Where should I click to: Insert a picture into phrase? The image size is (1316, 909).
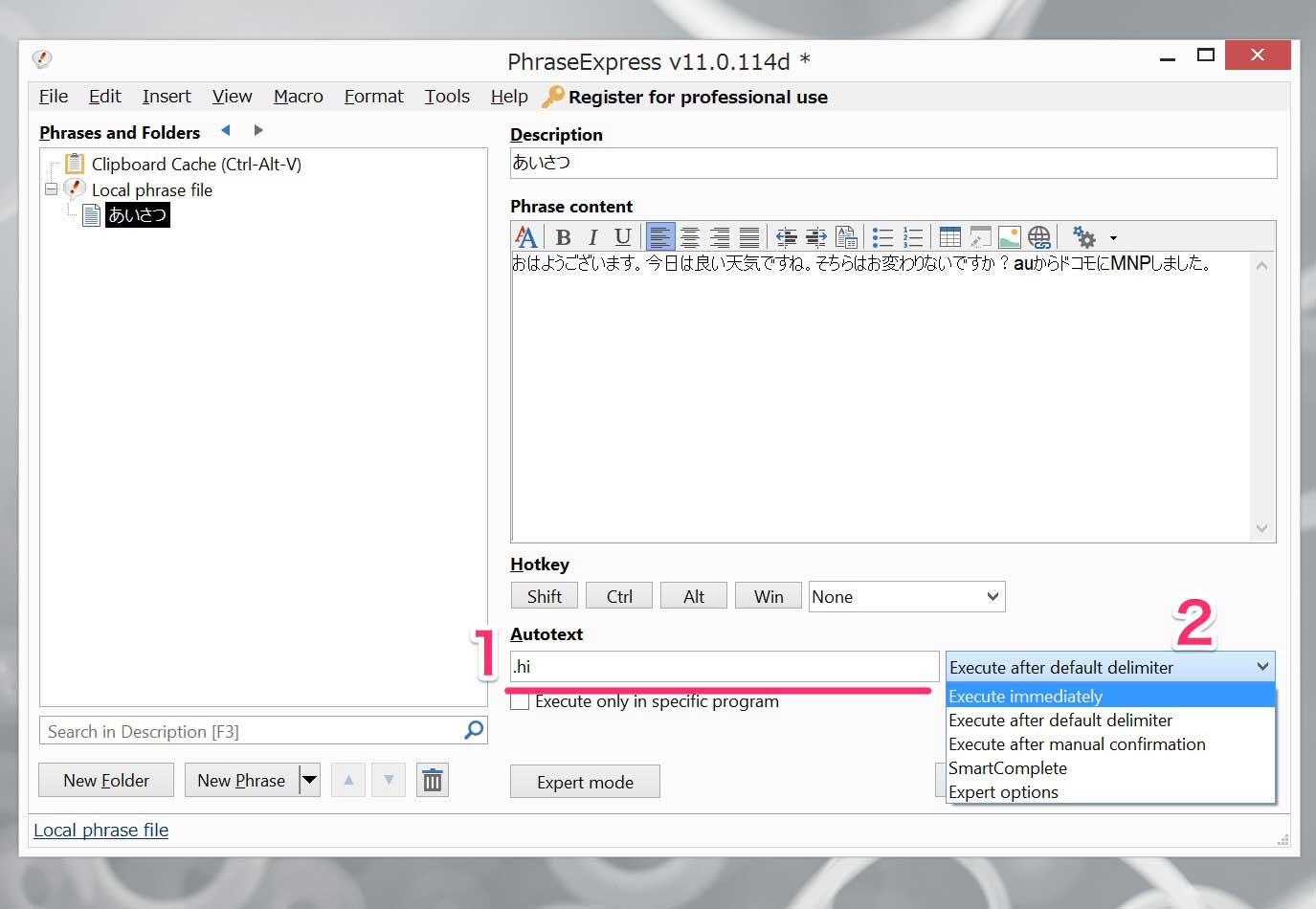[1010, 236]
